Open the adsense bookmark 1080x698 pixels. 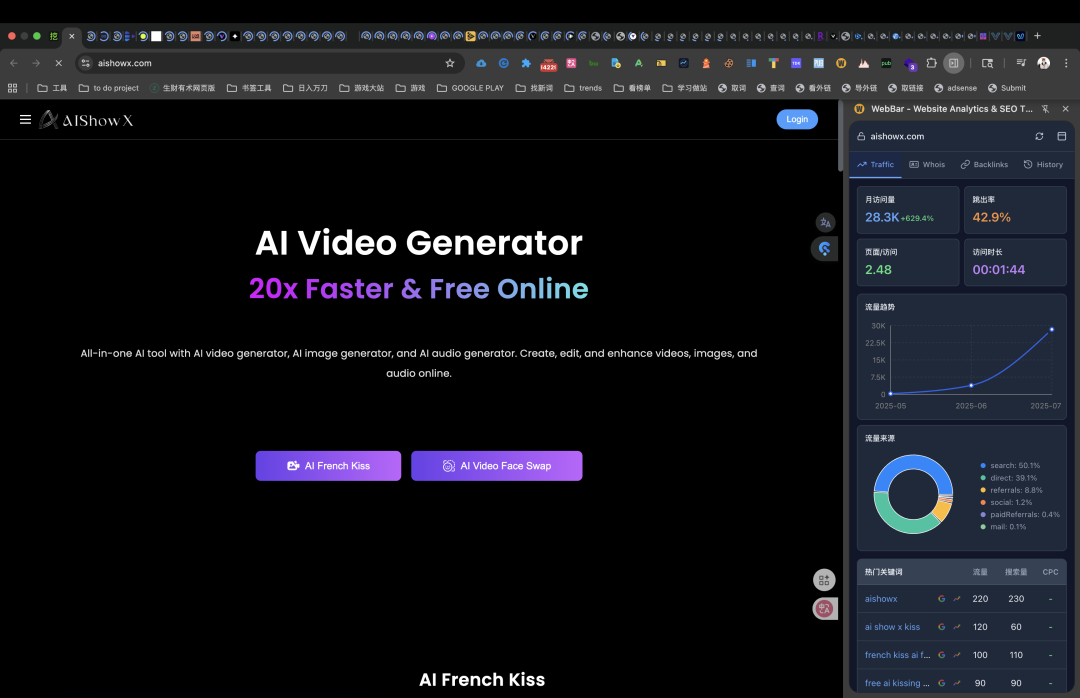(955, 88)
